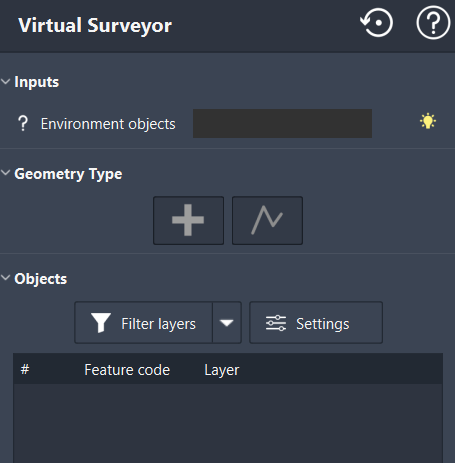This screenshot has height=463, width=455.
Task: Select the point geometry plus icon
Action: click(x=188, y=220)
